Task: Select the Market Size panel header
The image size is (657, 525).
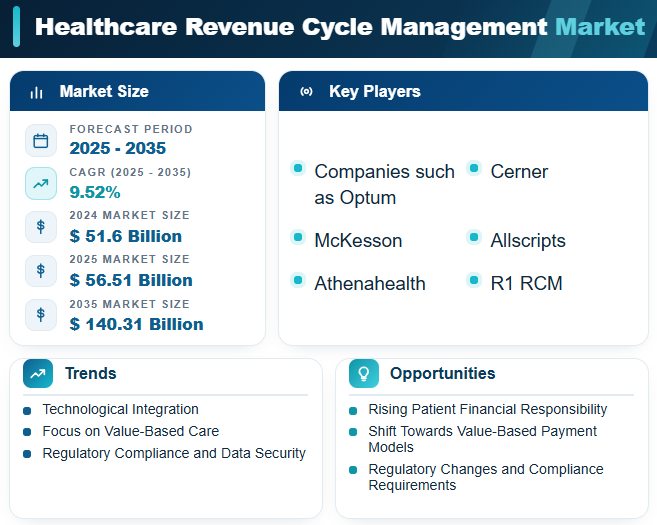Action: (137, 91)
